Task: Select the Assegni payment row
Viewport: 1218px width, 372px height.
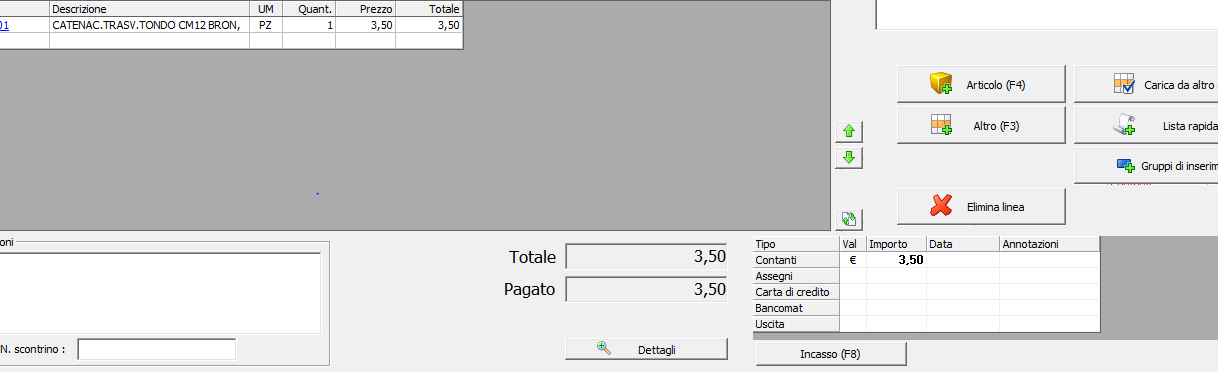Action: (x=926, y=275)
